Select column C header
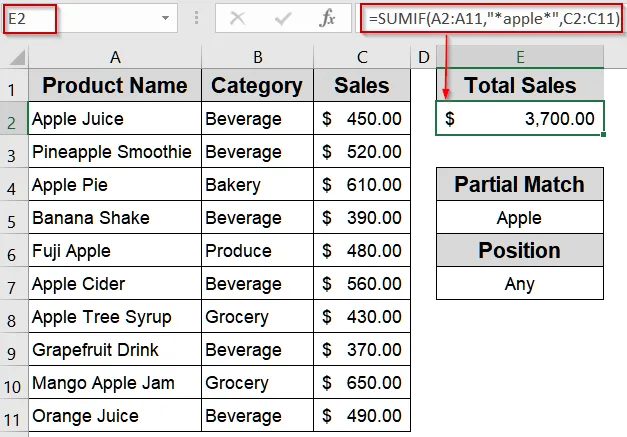 [362, 57]
